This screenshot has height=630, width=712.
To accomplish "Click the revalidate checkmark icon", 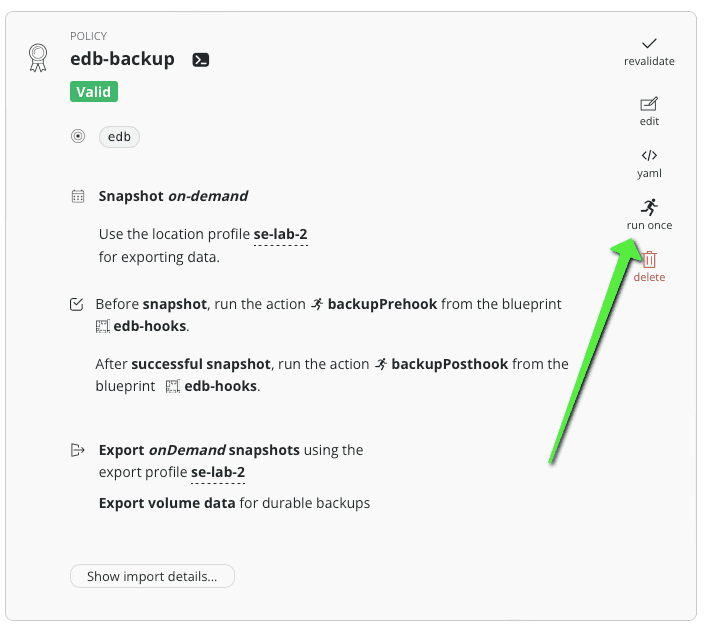I will pyautogui.click(x=649, y=44).
